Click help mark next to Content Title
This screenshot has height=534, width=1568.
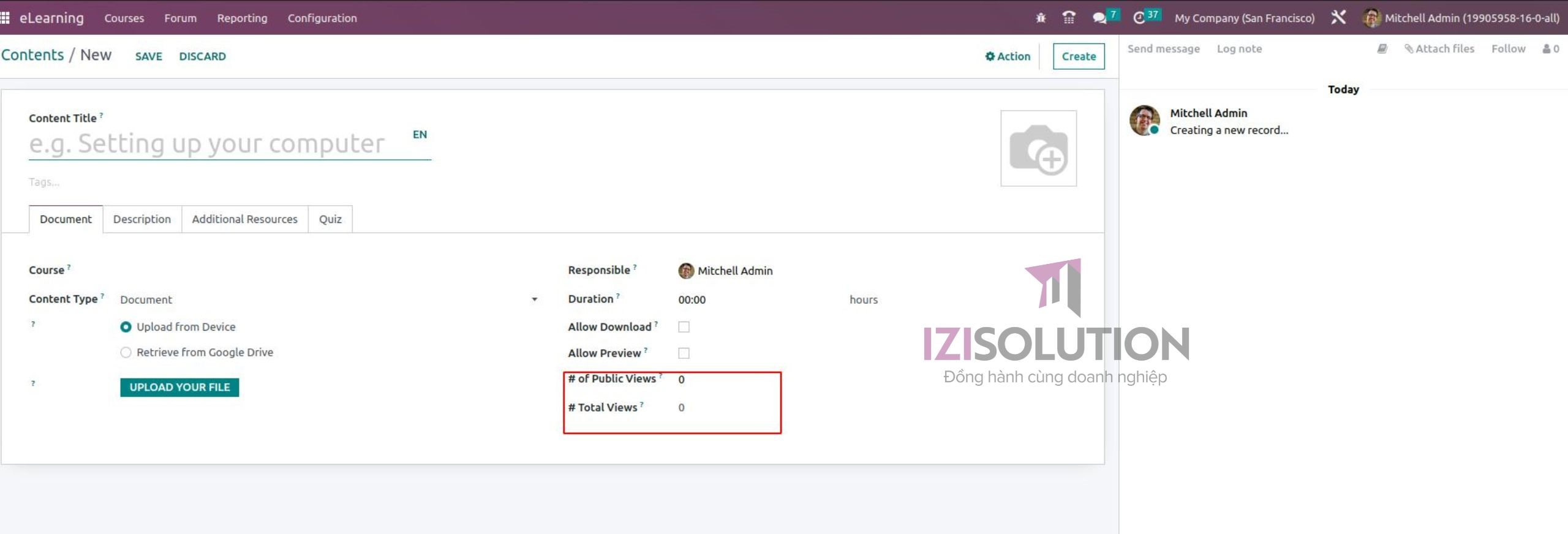tap(101, 115)
